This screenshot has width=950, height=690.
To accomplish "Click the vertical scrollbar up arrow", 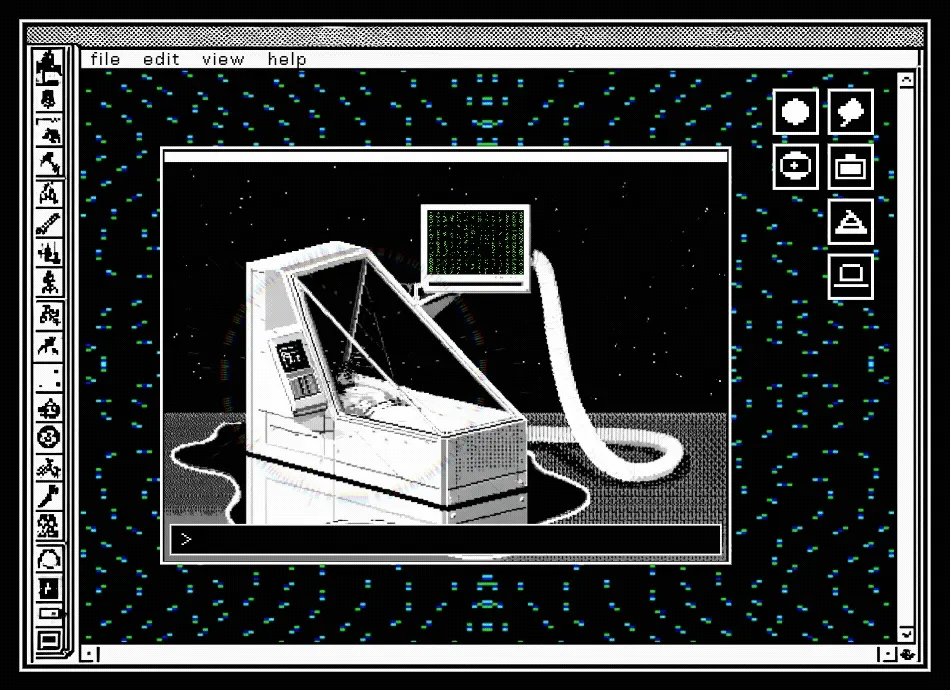I will pyautogui.click(x=906, y=81).
